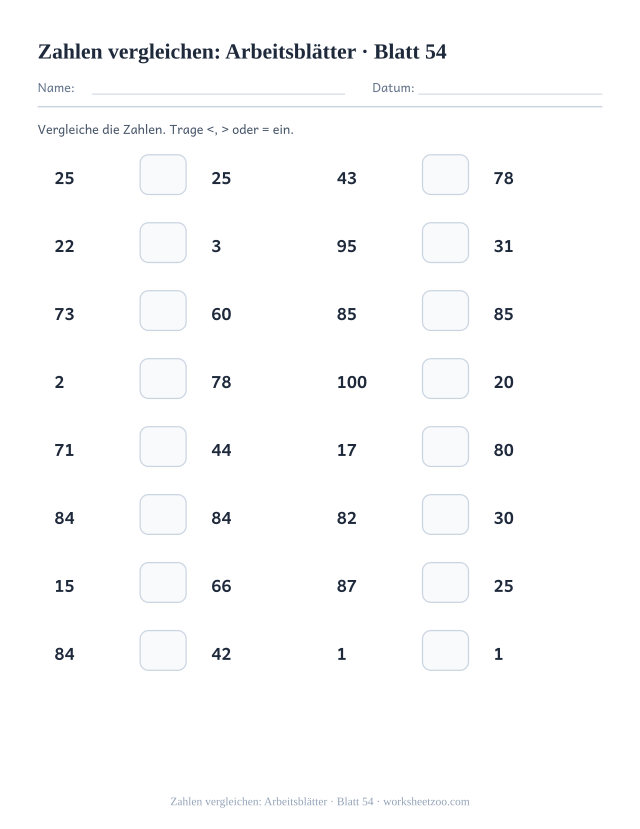Click the Name input line
640x829 pixels.
pyautogui.click(x=218, y=94)
